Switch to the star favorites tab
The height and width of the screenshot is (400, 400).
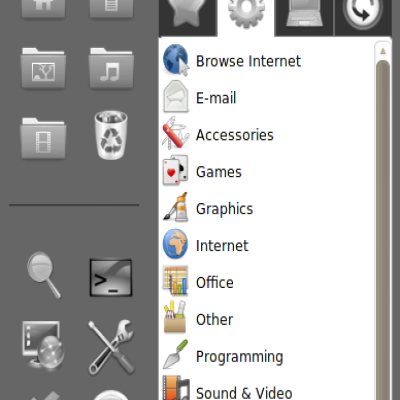tap(188, 13)
